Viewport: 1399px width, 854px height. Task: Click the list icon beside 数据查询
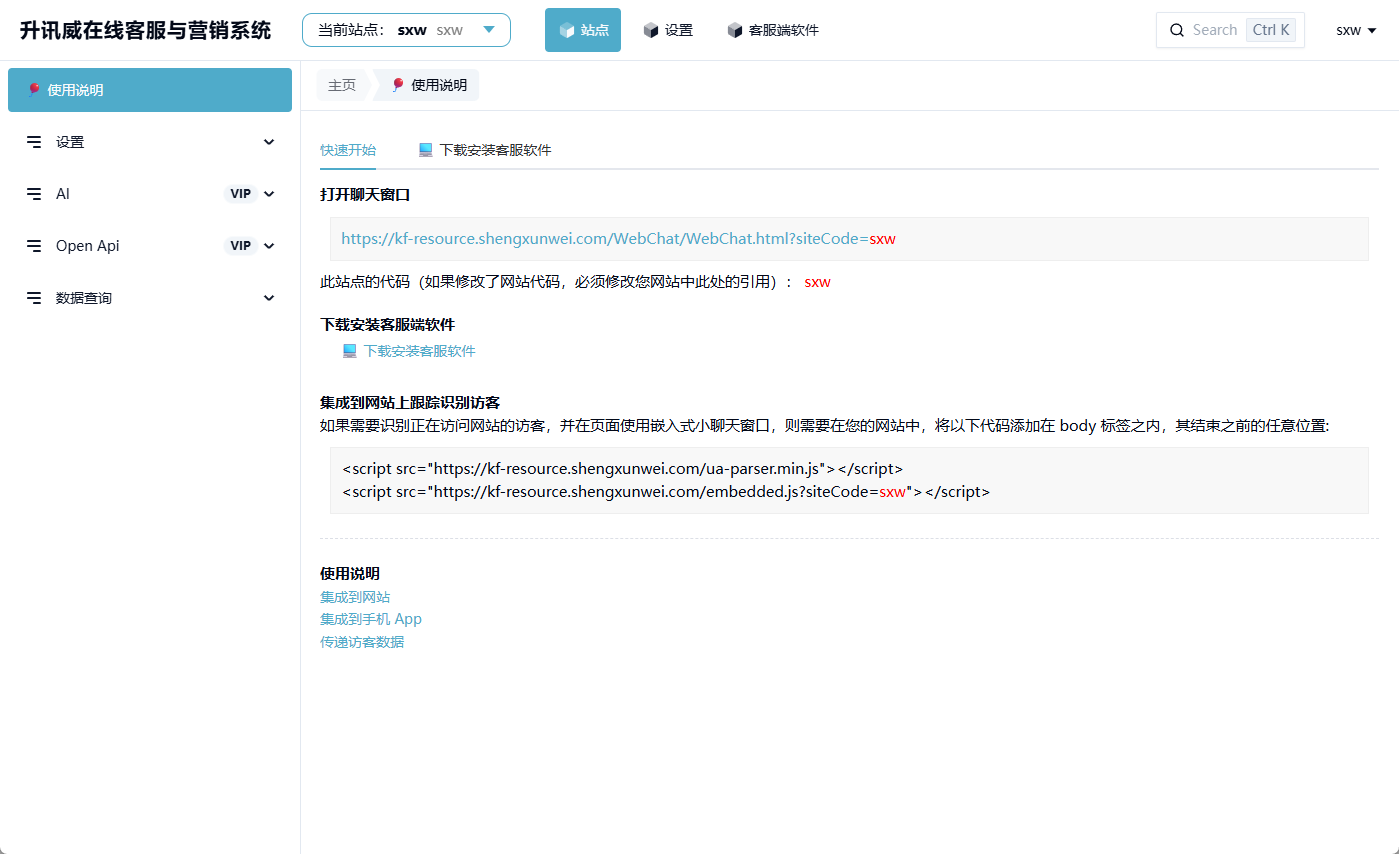point(34,298)
